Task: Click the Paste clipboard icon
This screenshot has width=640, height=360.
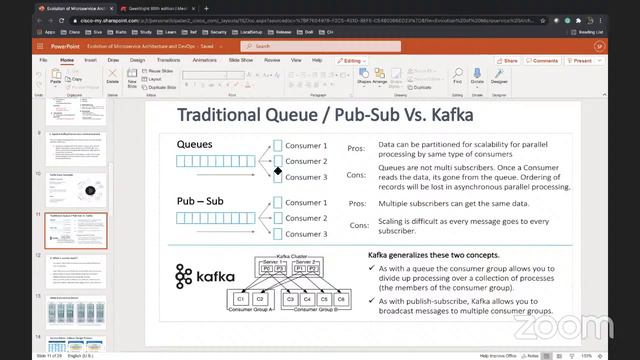Action: pyautogui.click(x=56, y=74)
